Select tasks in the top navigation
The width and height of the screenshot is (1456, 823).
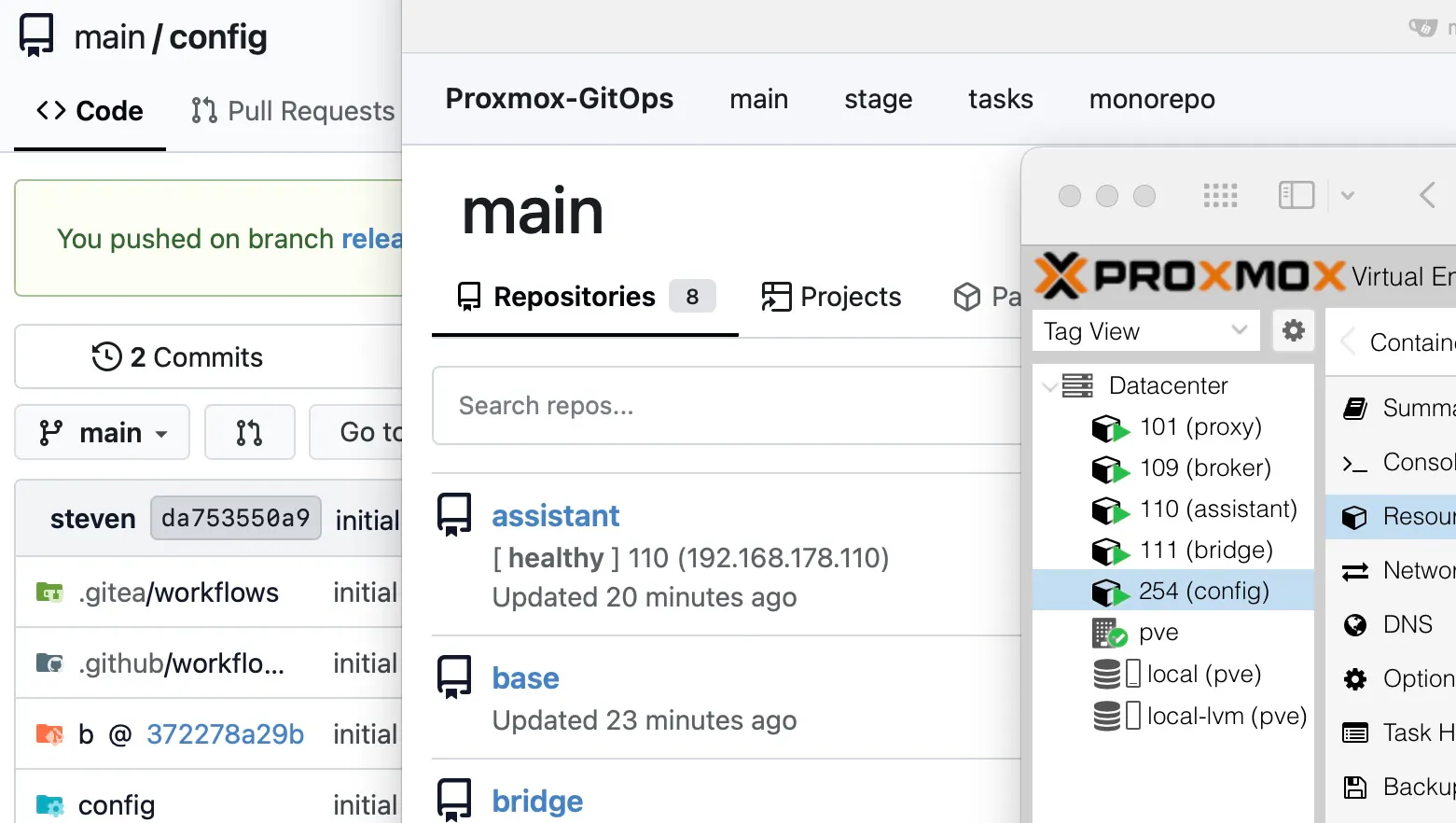(x=1000, y=99)
